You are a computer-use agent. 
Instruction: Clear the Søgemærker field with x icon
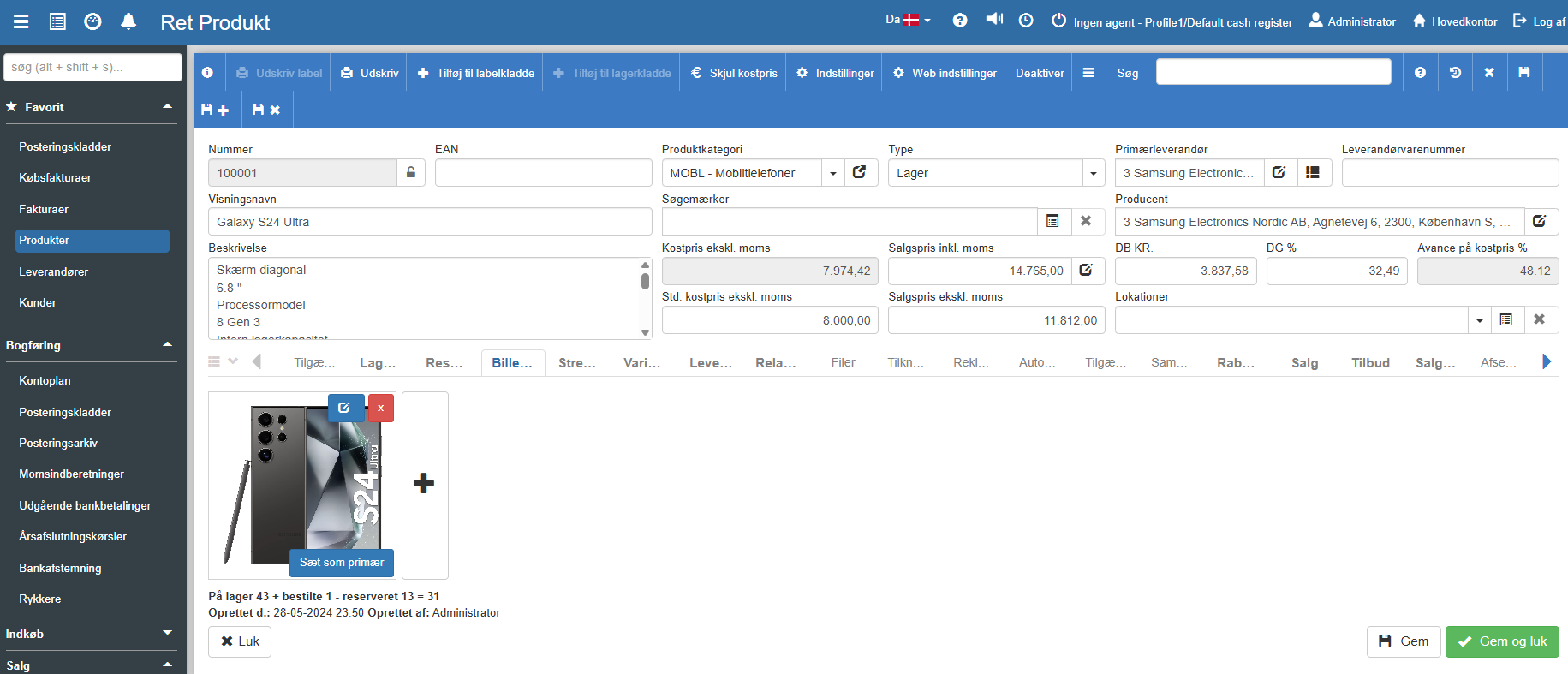pos(1086,221)
